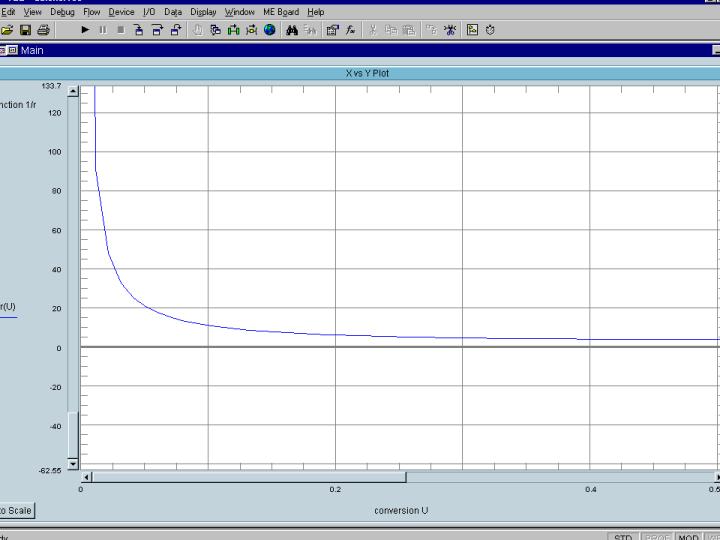Viewport: 720px width, 540px height.
Task: Print using the printer toolbar icon
Action: [x=43, y=30]
